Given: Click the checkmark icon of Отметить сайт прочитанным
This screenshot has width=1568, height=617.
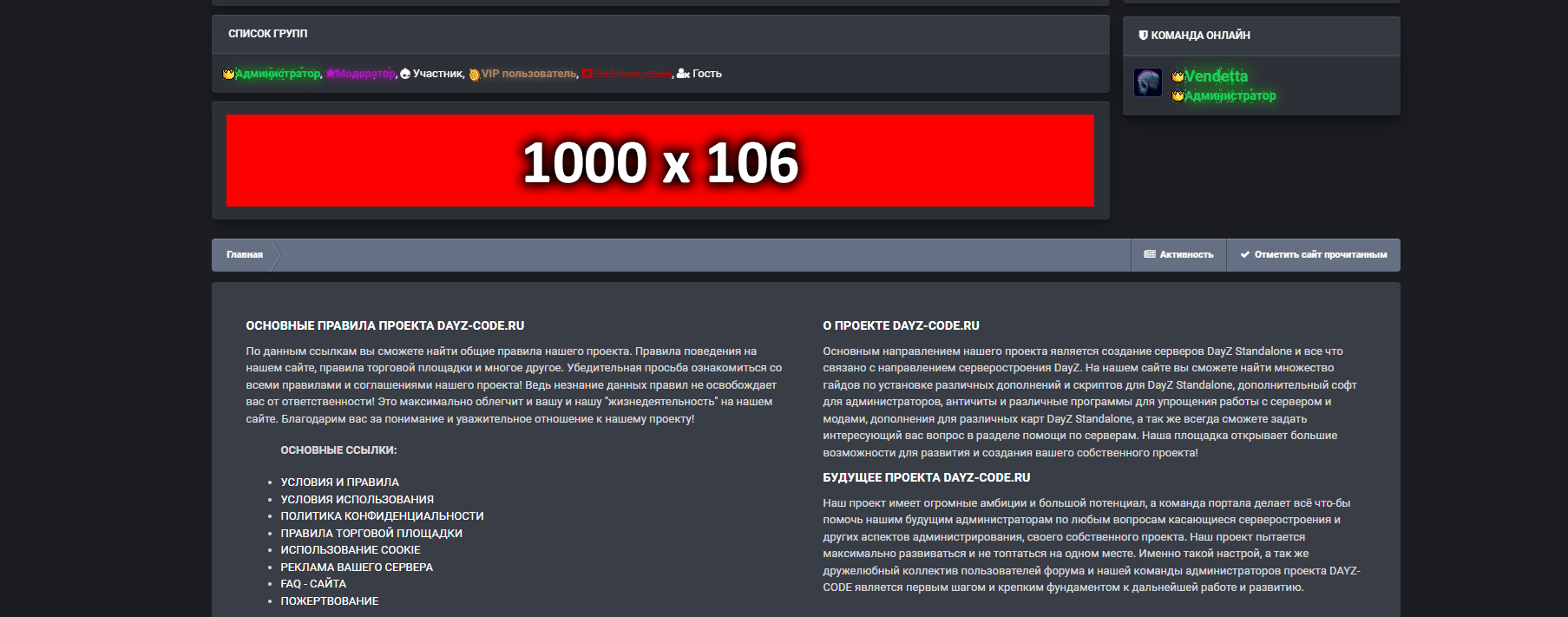Looking at the screenshot, I should point(1245,254).
